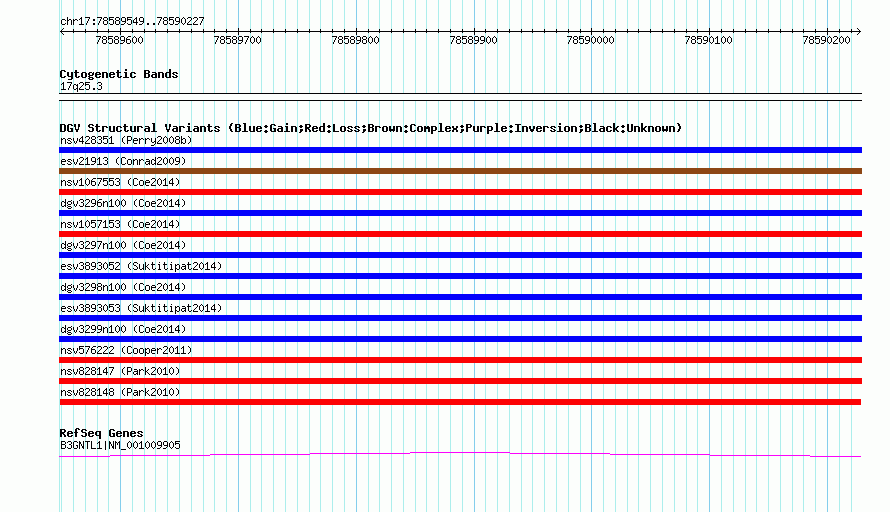Click the 78590100 ruler position label
The height and width of the screenshot is (512, 890).
click(x=708, y=40)
